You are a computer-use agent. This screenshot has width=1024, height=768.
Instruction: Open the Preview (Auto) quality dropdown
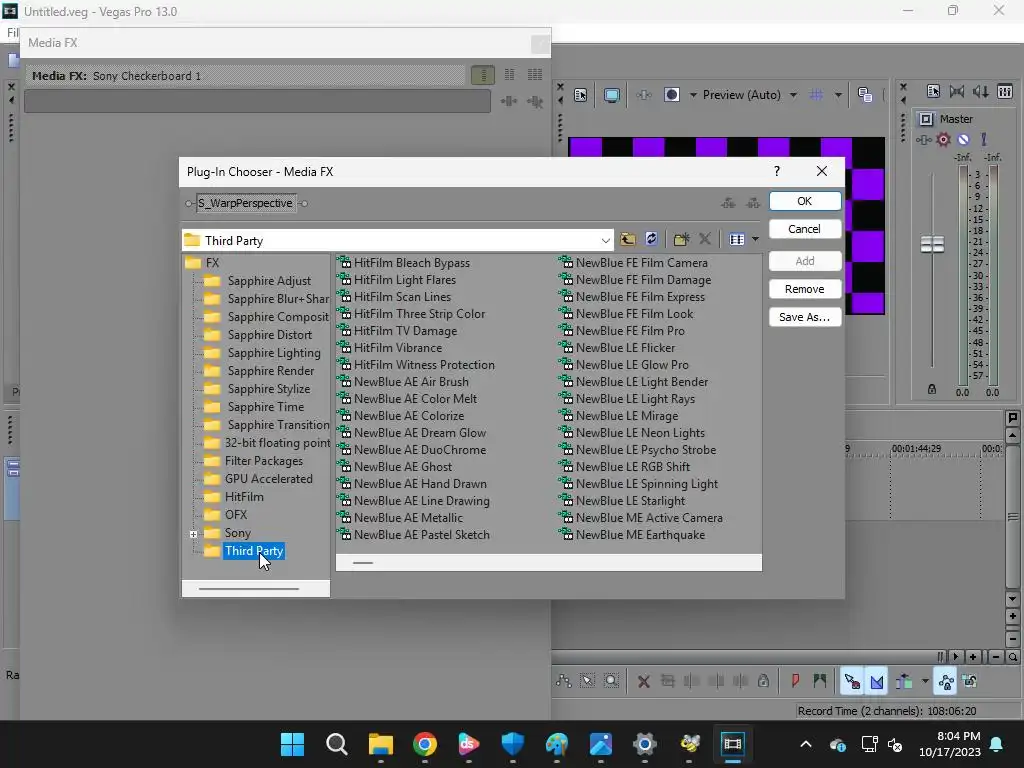click(x=793, y=95)
